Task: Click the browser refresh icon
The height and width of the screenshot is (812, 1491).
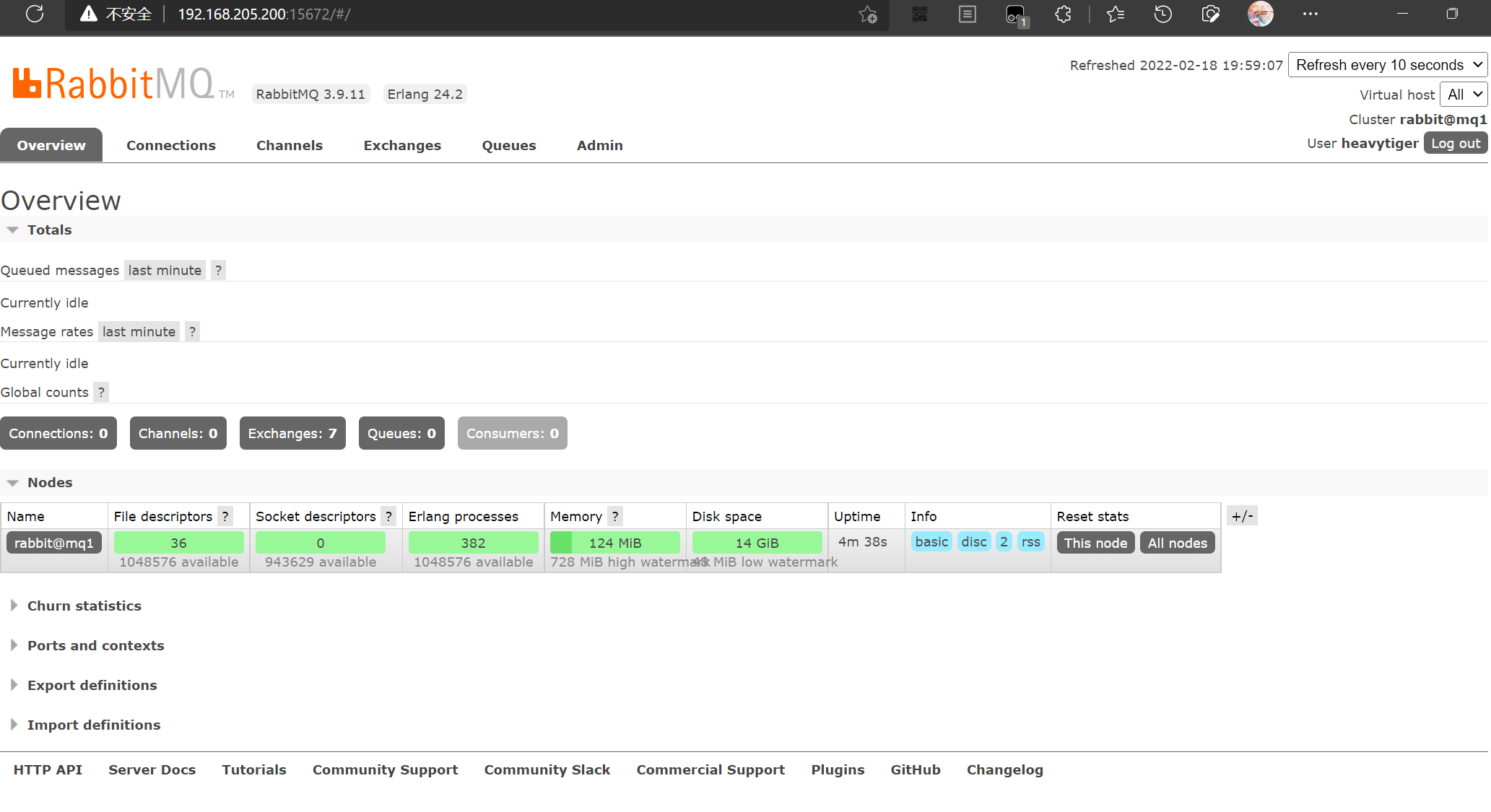Action: (35, 14)
